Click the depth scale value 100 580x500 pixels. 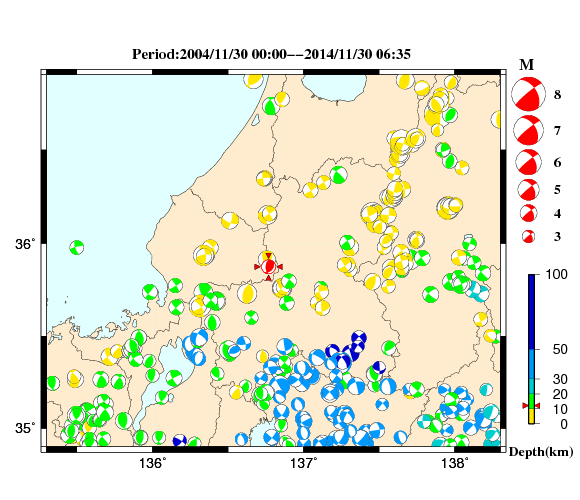557,274
